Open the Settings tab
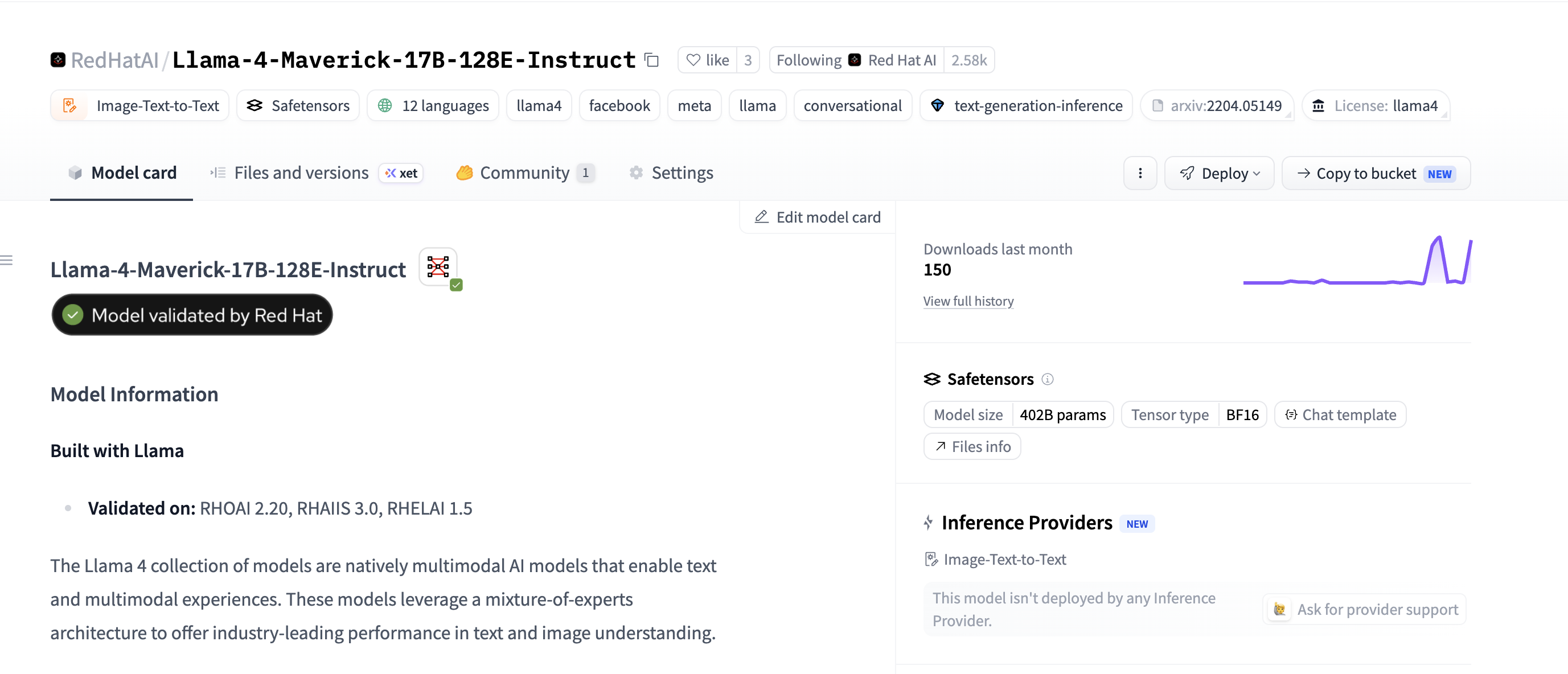This screenshot has width=1568, height=674. point(670,173)
